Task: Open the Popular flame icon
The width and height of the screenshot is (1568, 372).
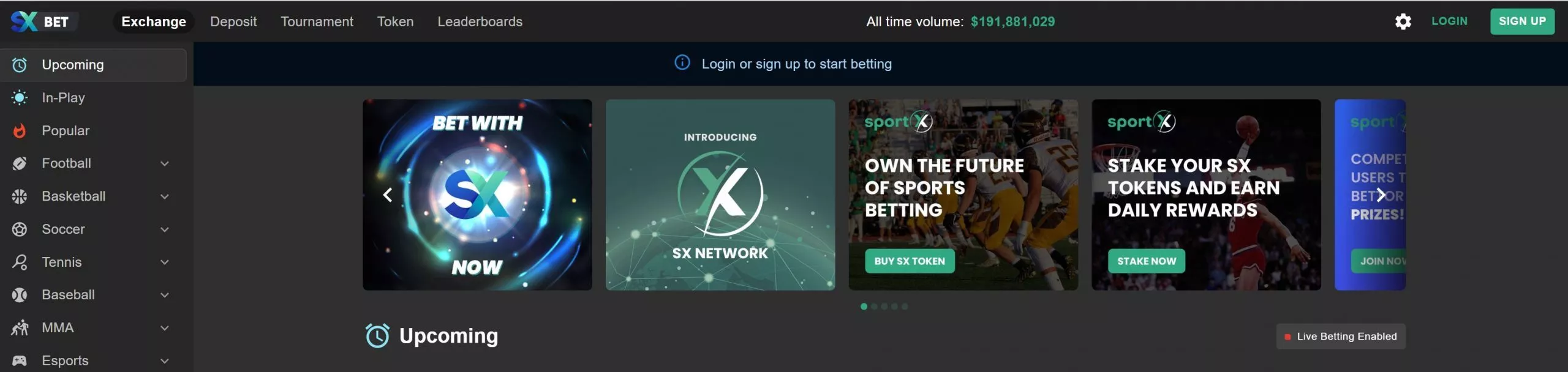Action: pos(20,131)
